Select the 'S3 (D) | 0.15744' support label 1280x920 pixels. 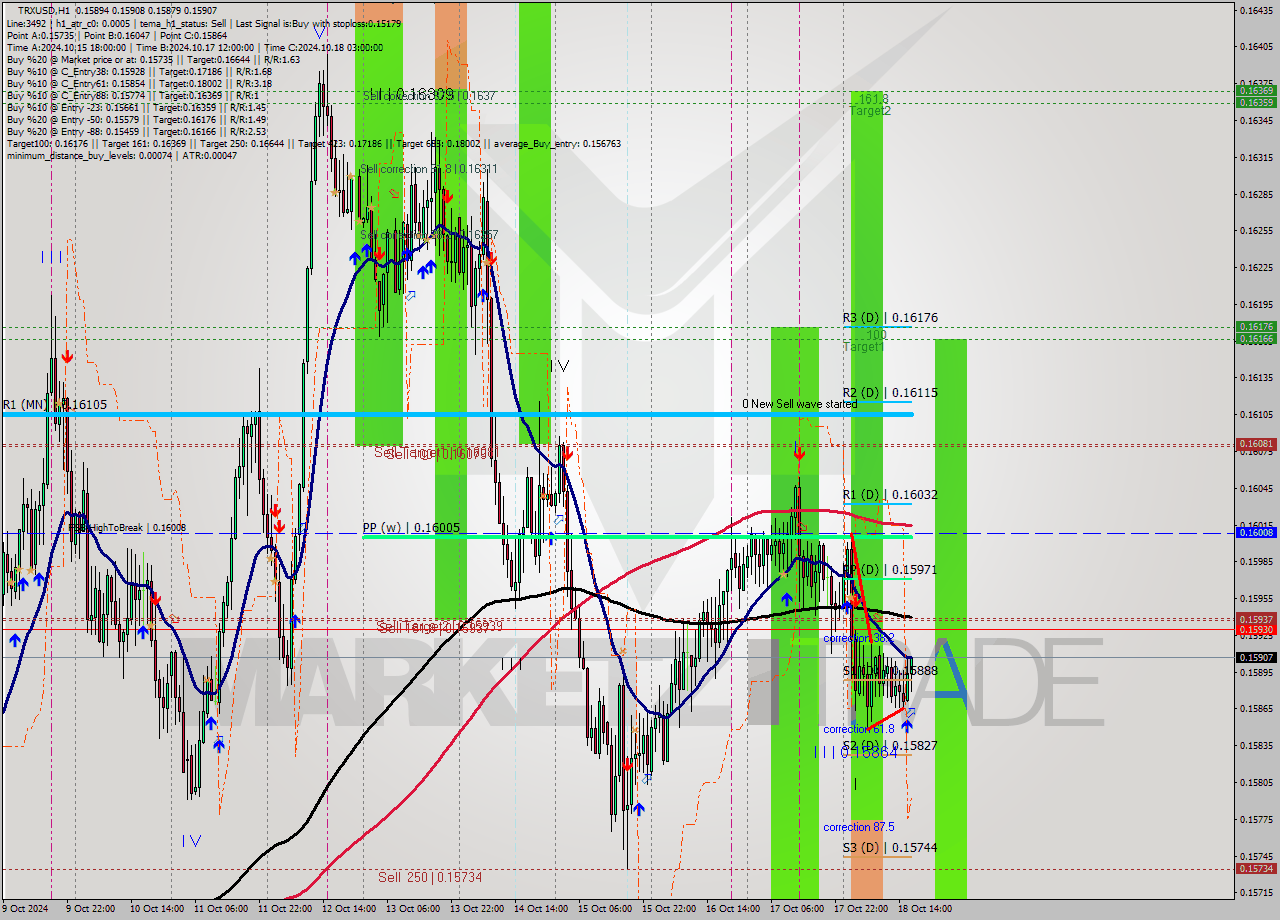coord(890,848)
